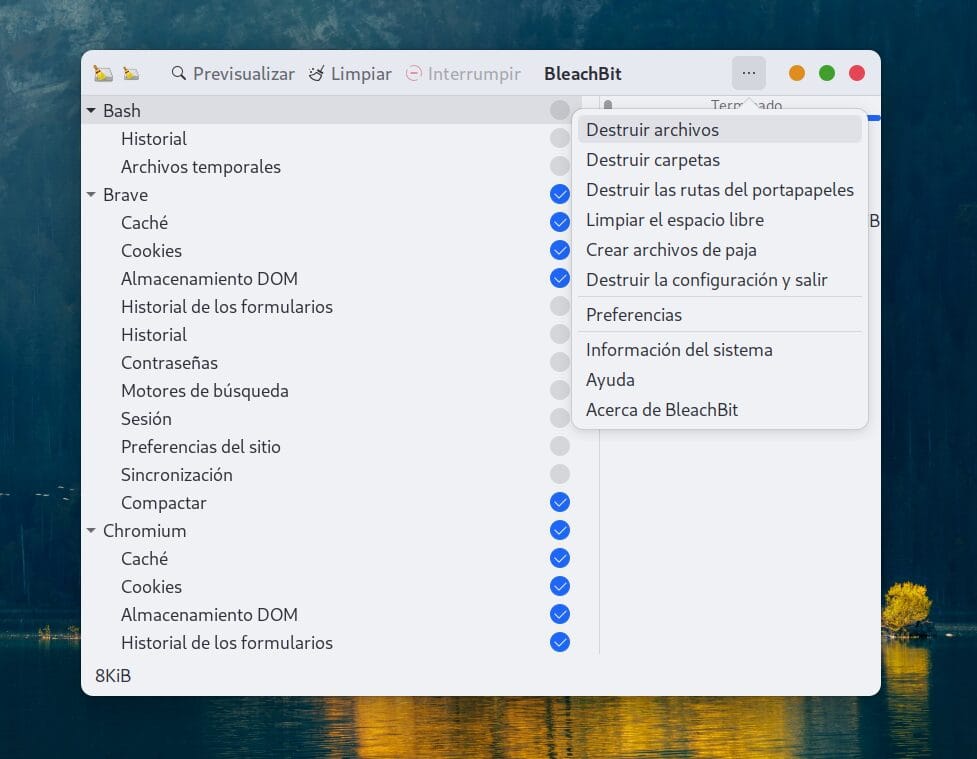Enable Bash Historial checkbox
Screen dimensions: 977x759
(x=560, y=138)
